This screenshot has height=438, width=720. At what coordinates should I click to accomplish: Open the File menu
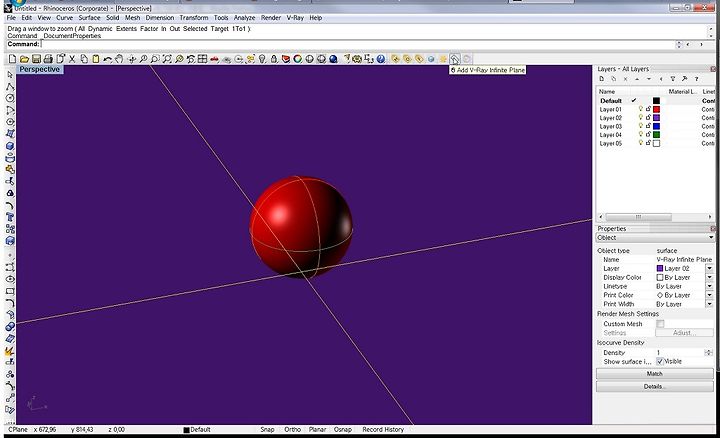point(11,17)
